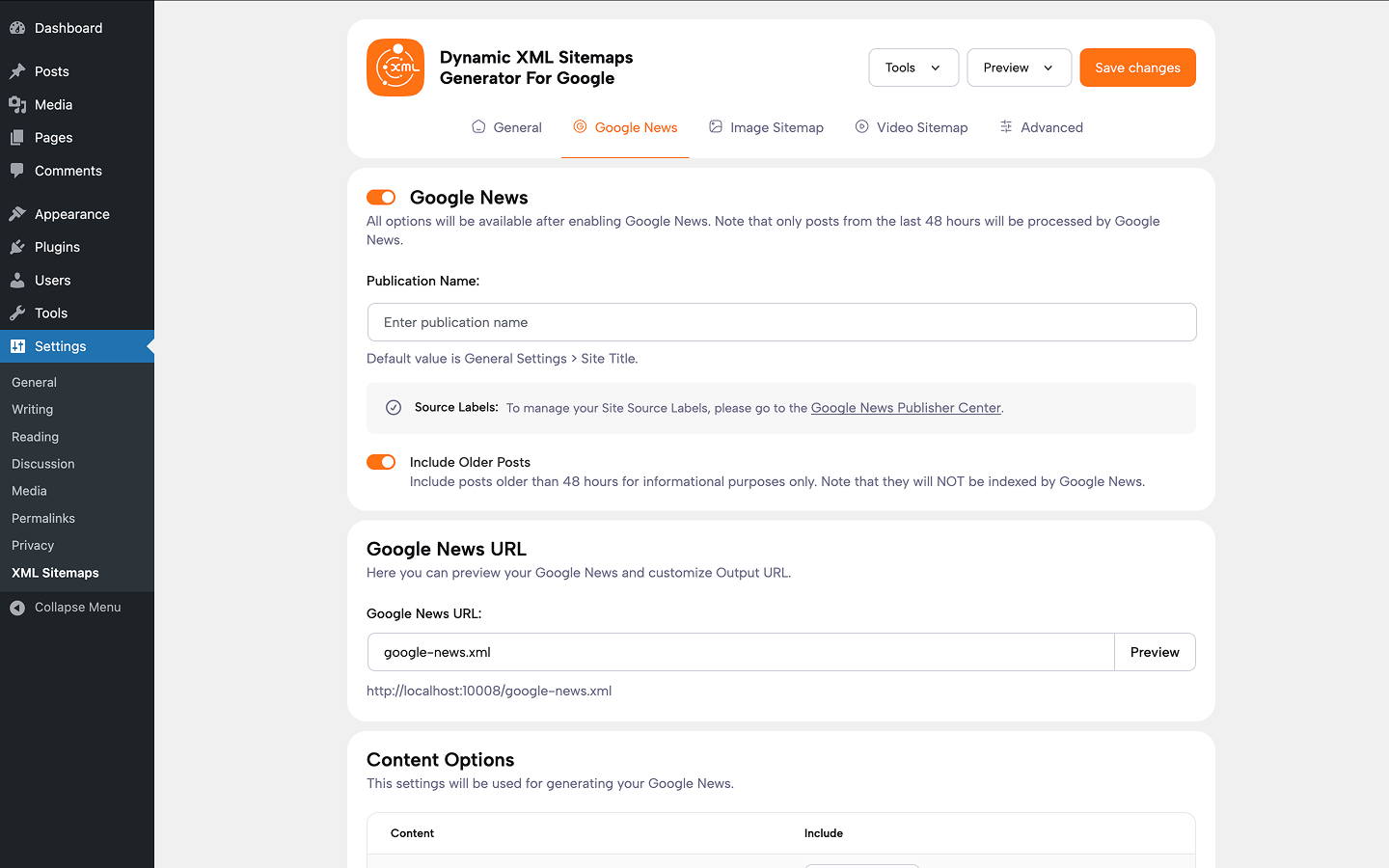This screenshot has height=868, width=1389.
Task: Click the publication name input field
Action: click(781, 322)
